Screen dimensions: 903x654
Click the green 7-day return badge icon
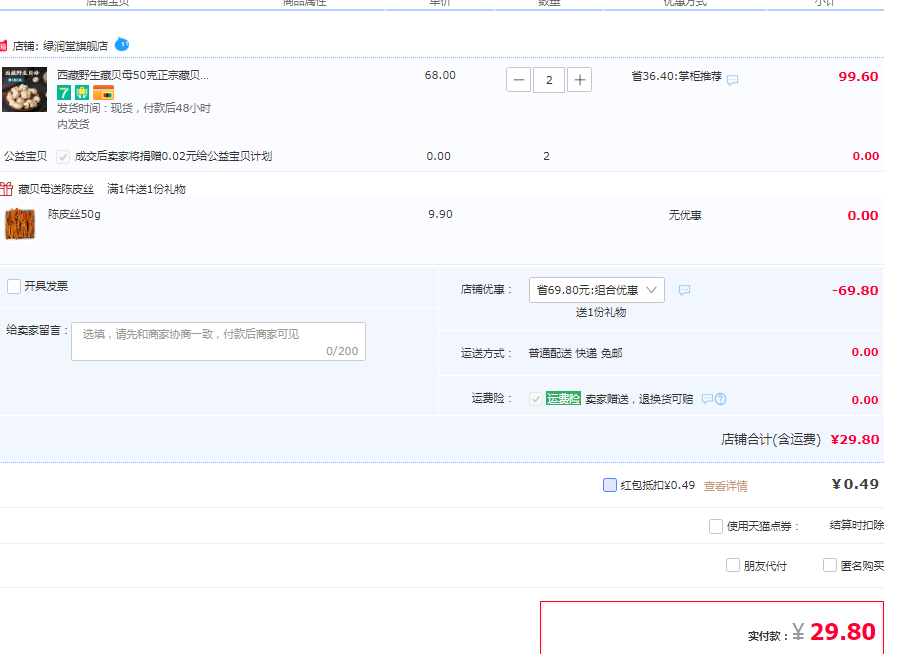[64, 93]
